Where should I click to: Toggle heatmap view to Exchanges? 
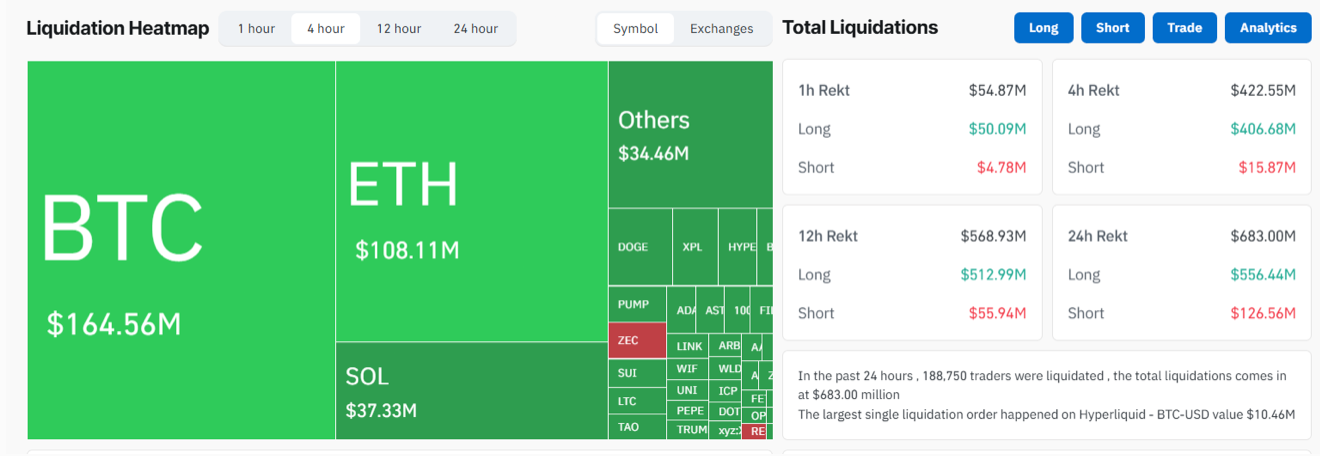tap(721, 29)
